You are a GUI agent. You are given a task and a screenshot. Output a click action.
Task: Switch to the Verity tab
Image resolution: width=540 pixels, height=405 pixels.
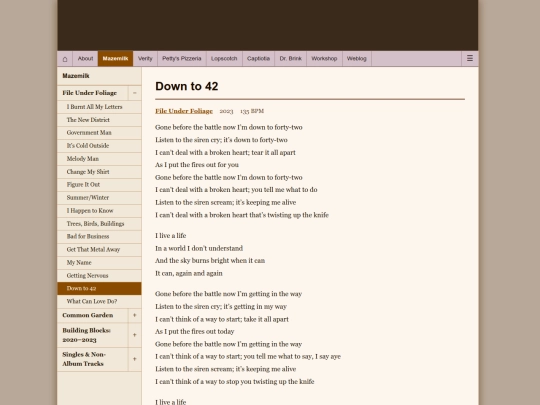(x=145, y=59)
